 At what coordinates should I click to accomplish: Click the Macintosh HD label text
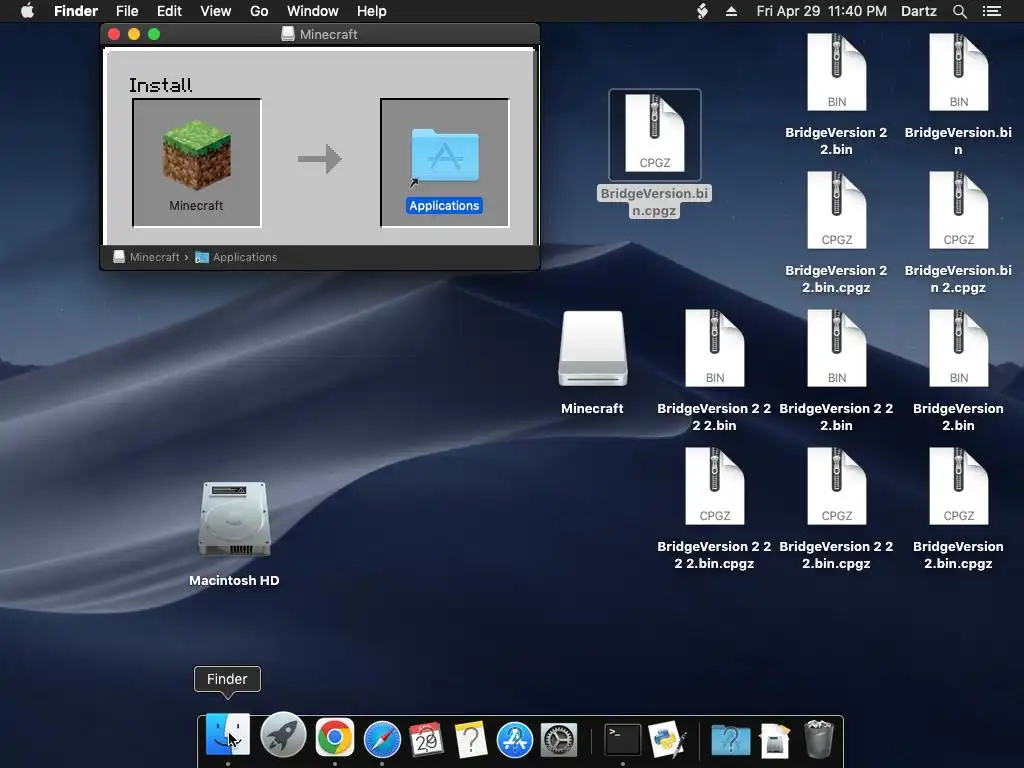[x=234, y=581]
